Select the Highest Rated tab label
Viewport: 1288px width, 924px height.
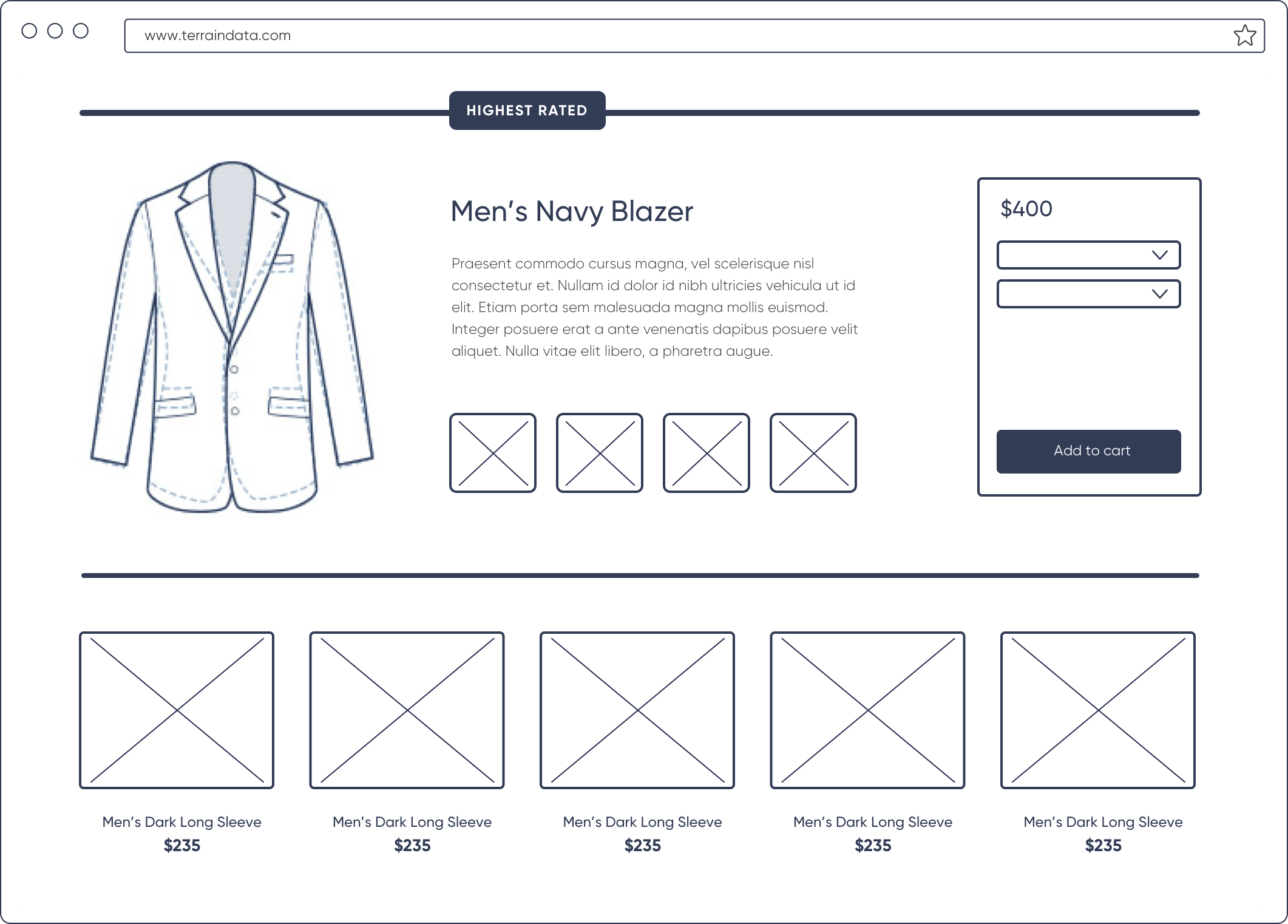(x=527, y=110)
